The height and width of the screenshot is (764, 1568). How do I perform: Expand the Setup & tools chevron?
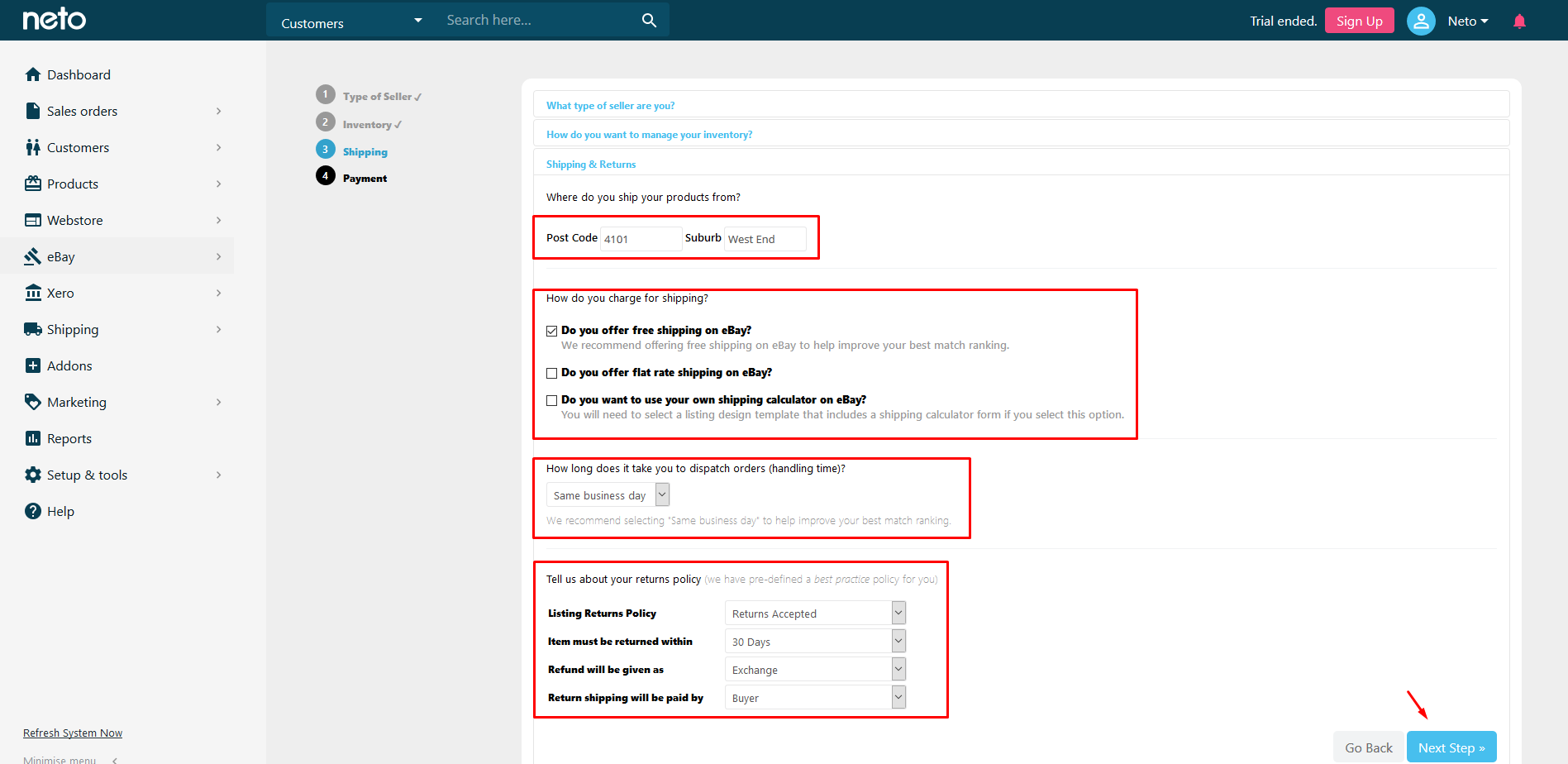tap(218, 475)
